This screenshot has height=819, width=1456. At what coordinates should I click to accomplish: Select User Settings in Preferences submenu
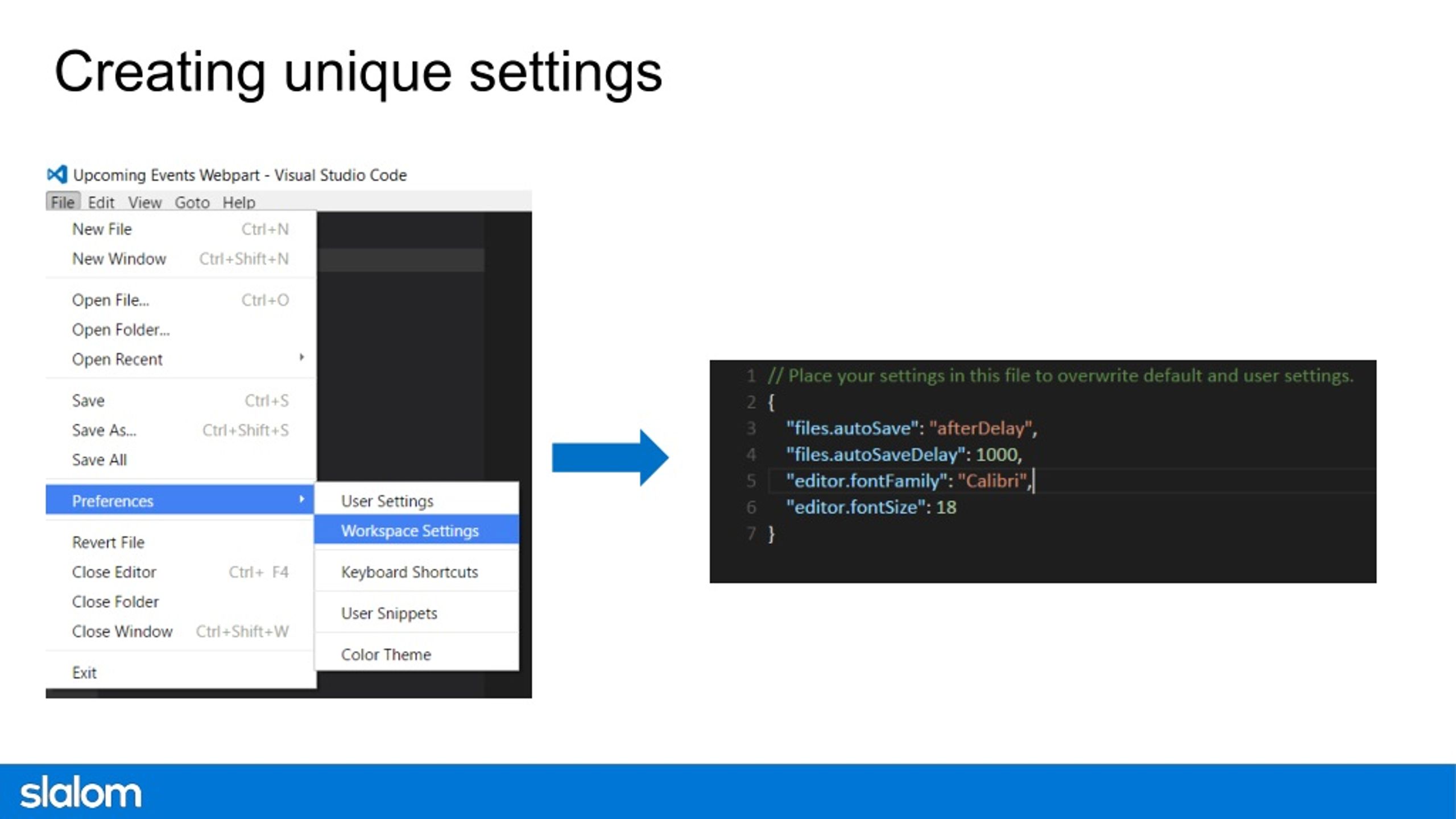pos(416,501)
